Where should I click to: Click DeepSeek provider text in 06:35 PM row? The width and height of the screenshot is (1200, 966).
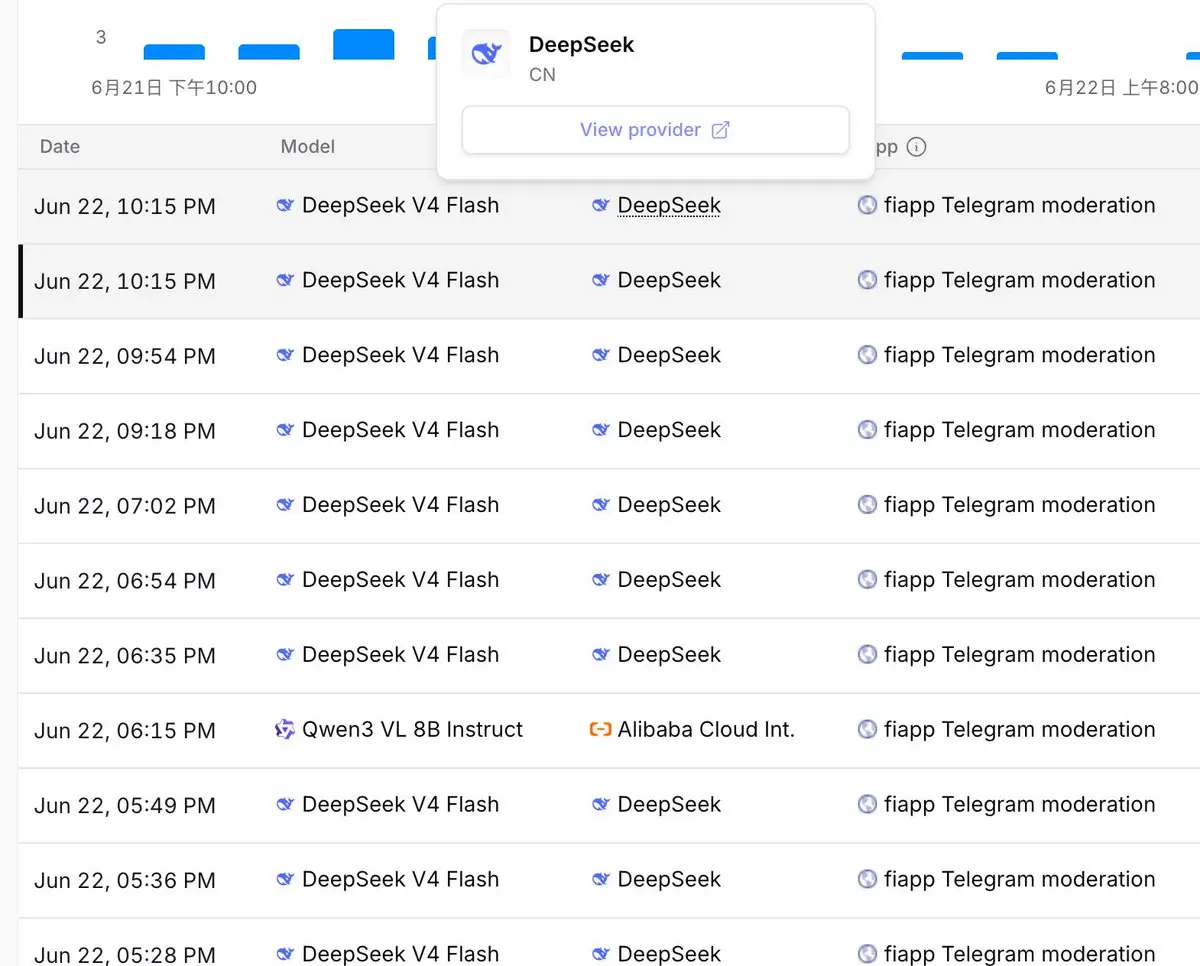pyautogui.click(x=669, y=655)
